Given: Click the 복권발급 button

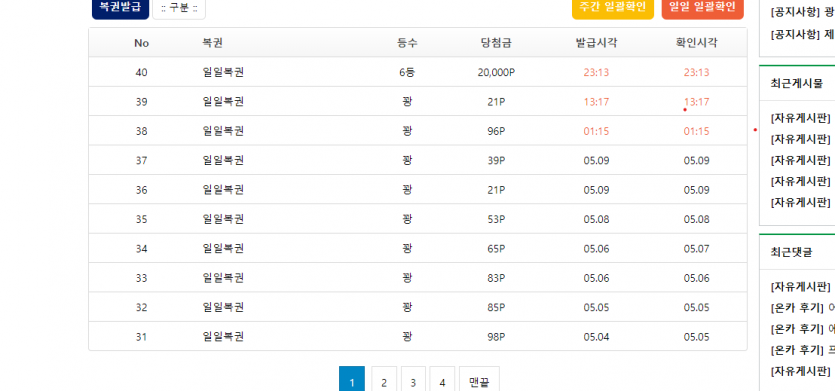Looking at the screenshot, I should click(120, 8).
